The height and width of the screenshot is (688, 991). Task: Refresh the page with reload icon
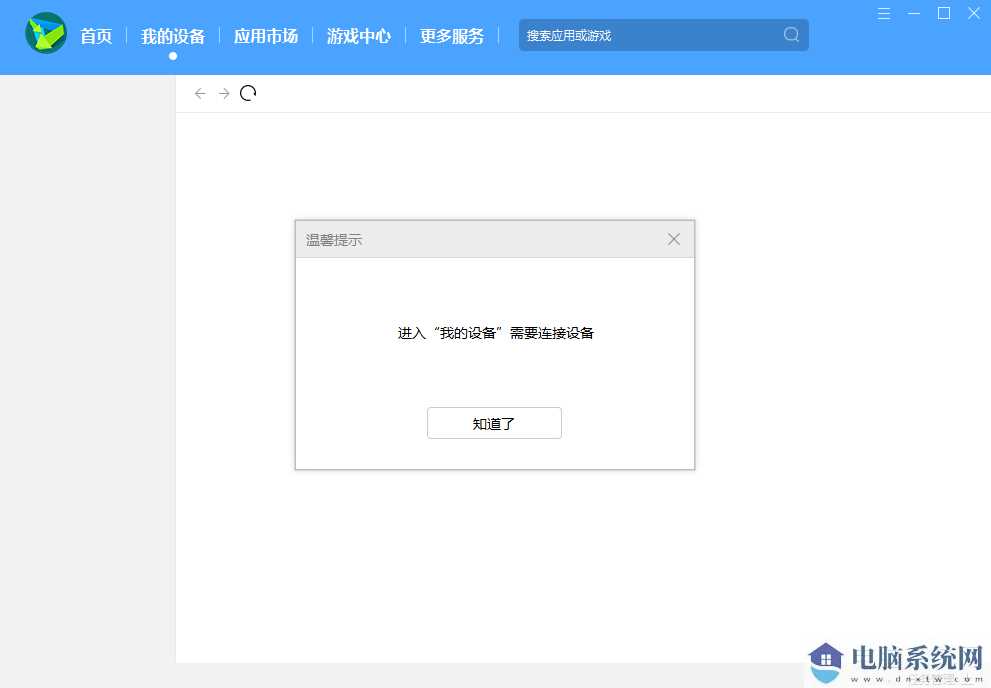point(248,94)
